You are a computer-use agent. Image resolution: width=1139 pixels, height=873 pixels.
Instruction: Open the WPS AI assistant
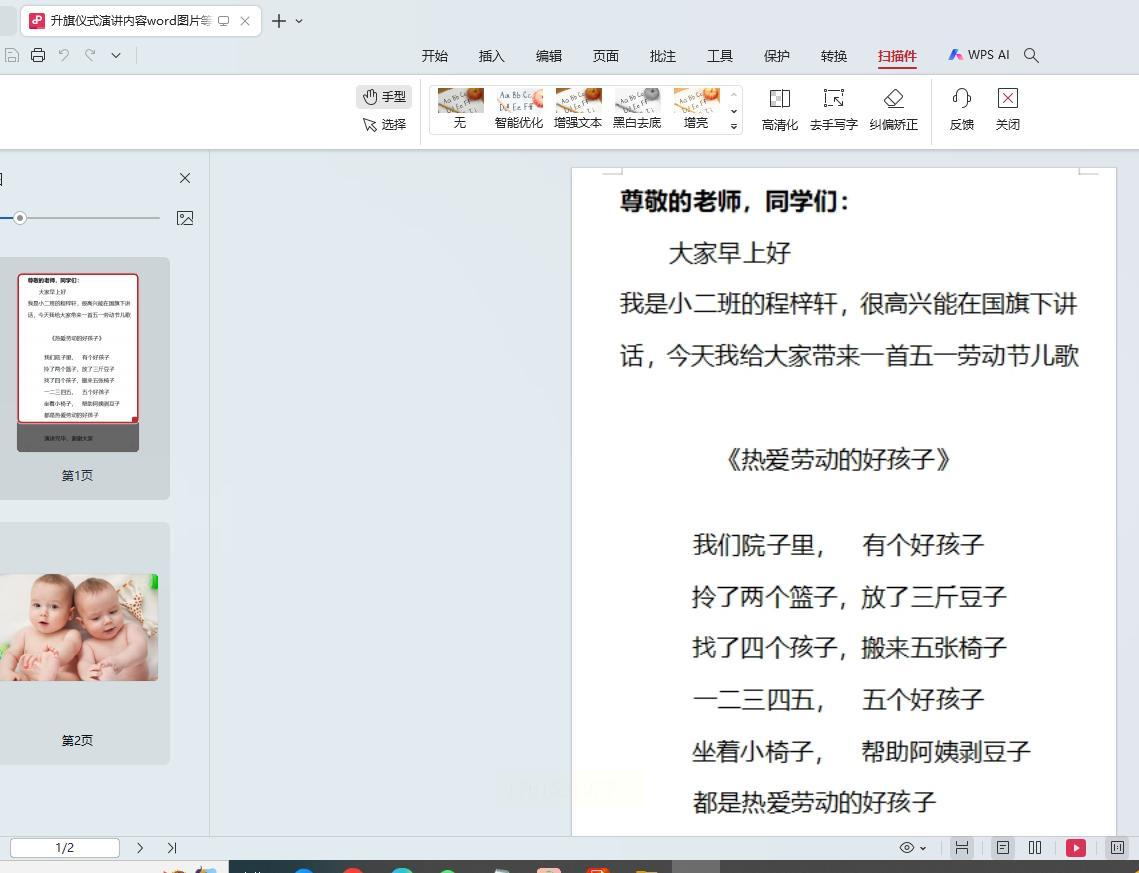coord(978,55)
